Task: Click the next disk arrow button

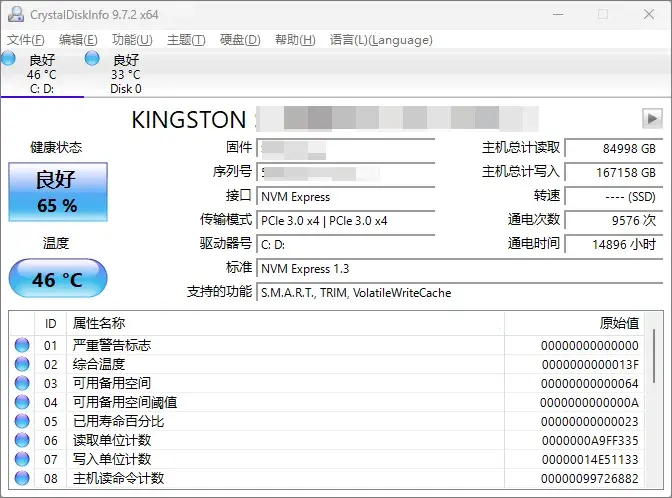Action: [652, 118]
